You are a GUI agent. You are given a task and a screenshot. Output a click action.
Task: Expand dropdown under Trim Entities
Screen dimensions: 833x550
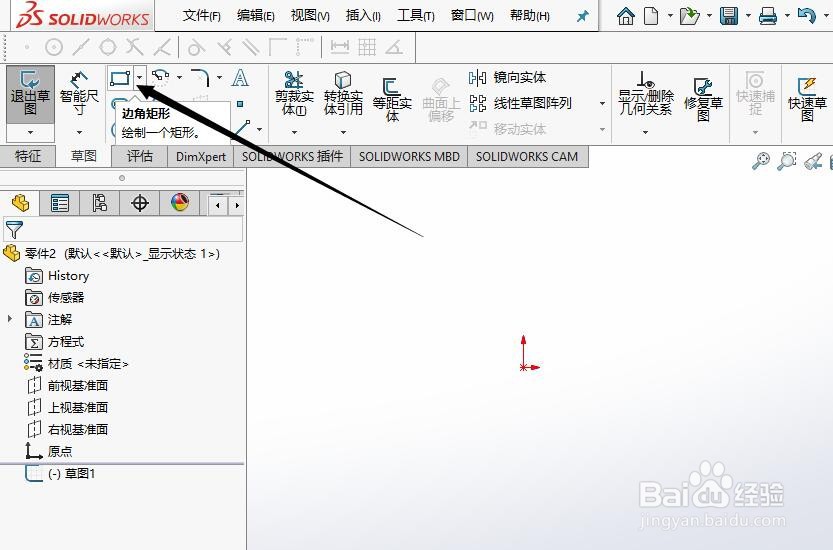pos(294,132)
